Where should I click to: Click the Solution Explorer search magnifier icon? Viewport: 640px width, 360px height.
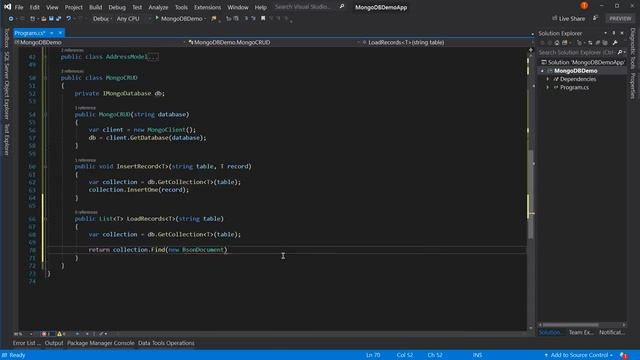tap(620, 52)
